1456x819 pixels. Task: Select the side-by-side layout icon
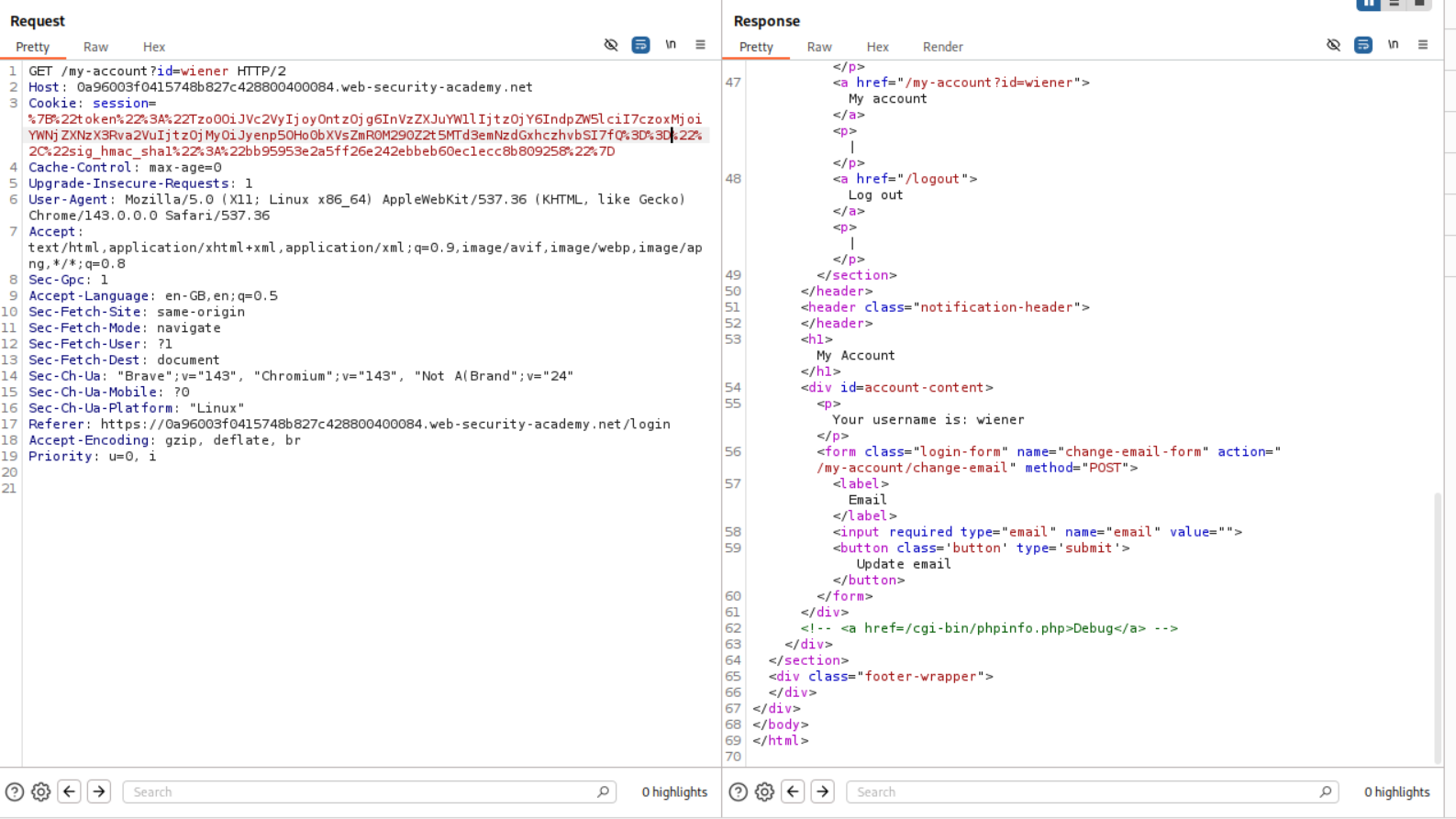point(1368,4)
